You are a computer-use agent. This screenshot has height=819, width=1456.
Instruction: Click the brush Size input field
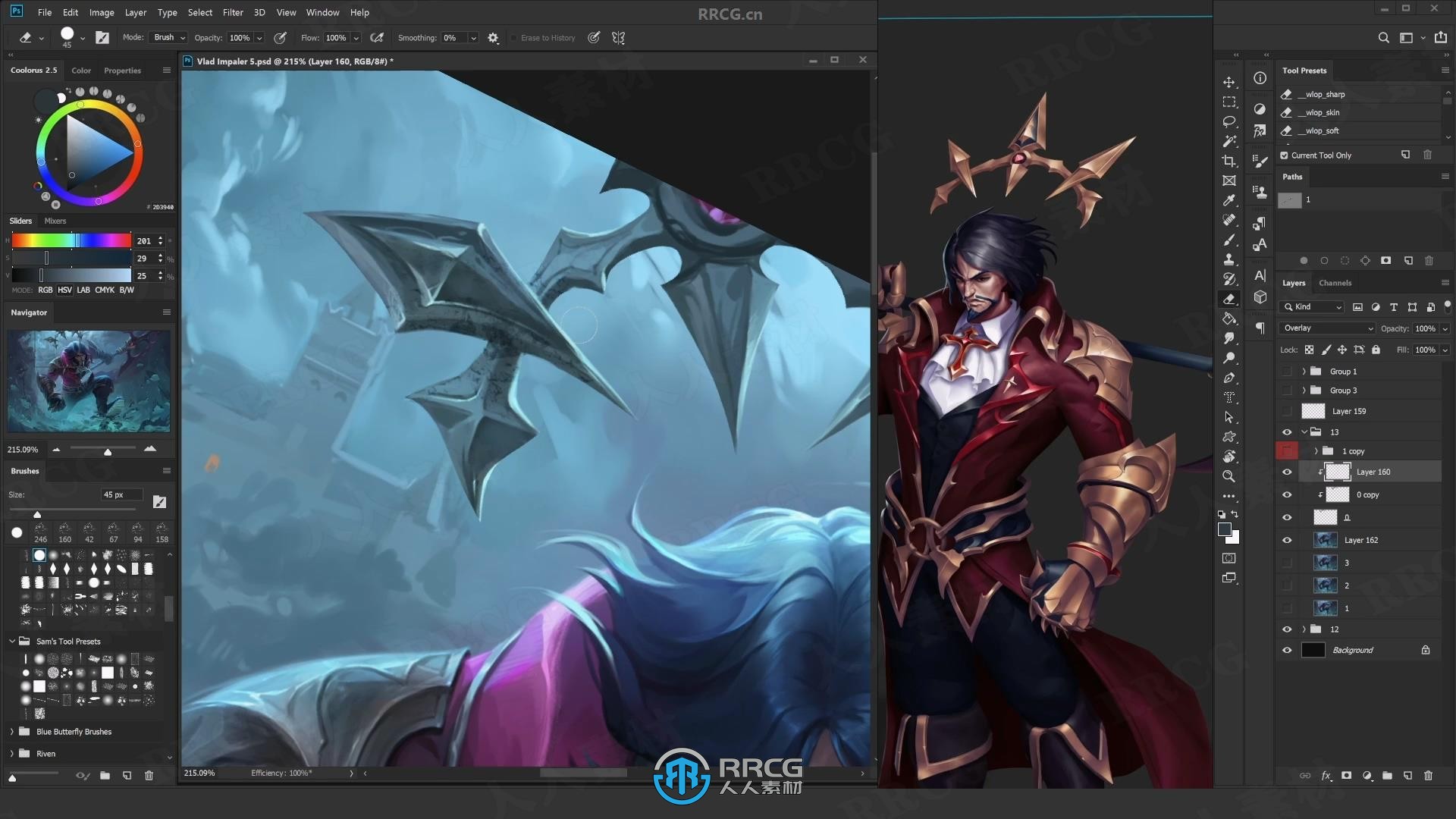tap(121, 494)
